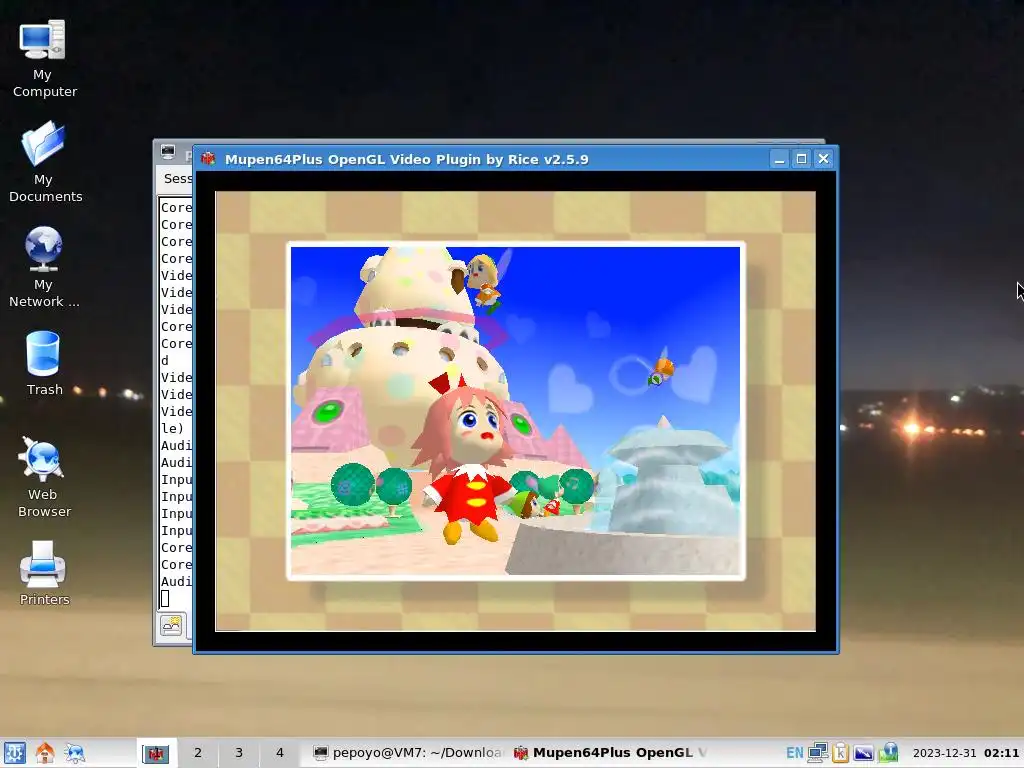Click the rightmost system tray icon before the clock
This screenshot has width=1024, height=768.
(888, 753)
